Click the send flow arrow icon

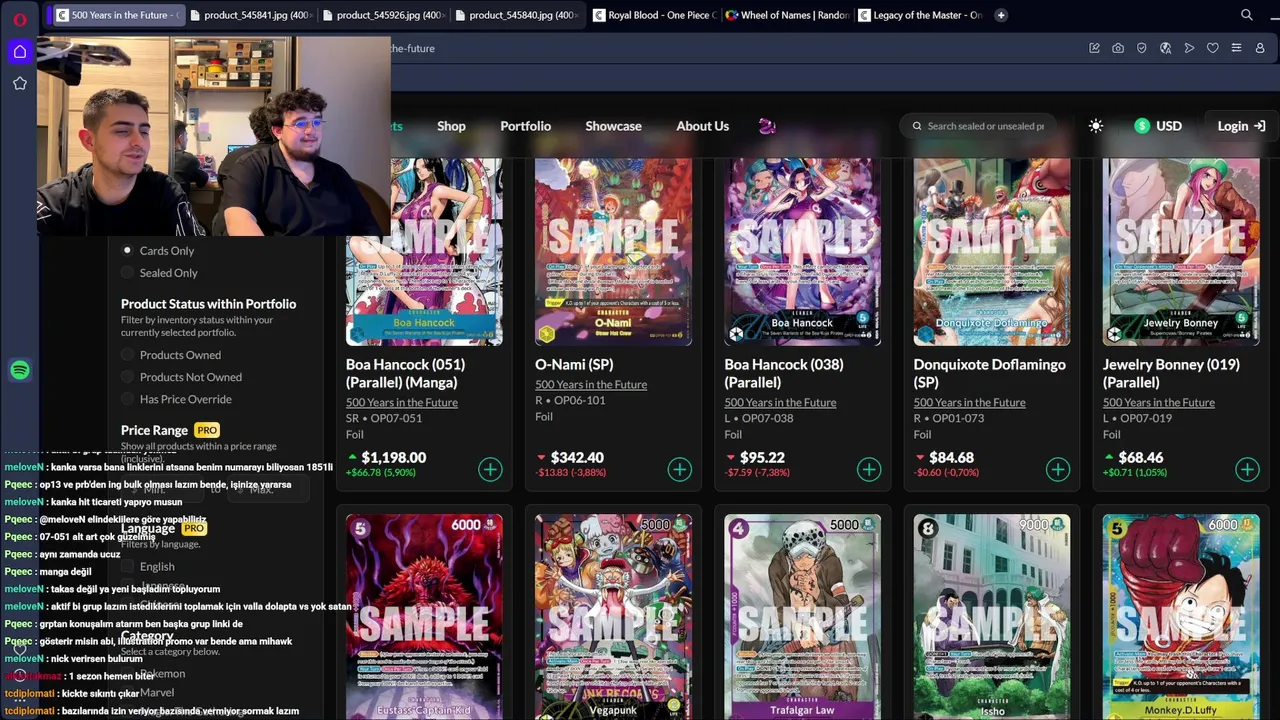point(1189,48)
